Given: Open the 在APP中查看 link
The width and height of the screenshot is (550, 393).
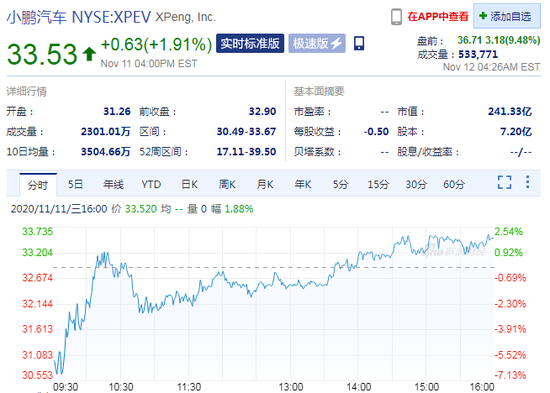Looking at the screenshot, I should tap(438, 16).
